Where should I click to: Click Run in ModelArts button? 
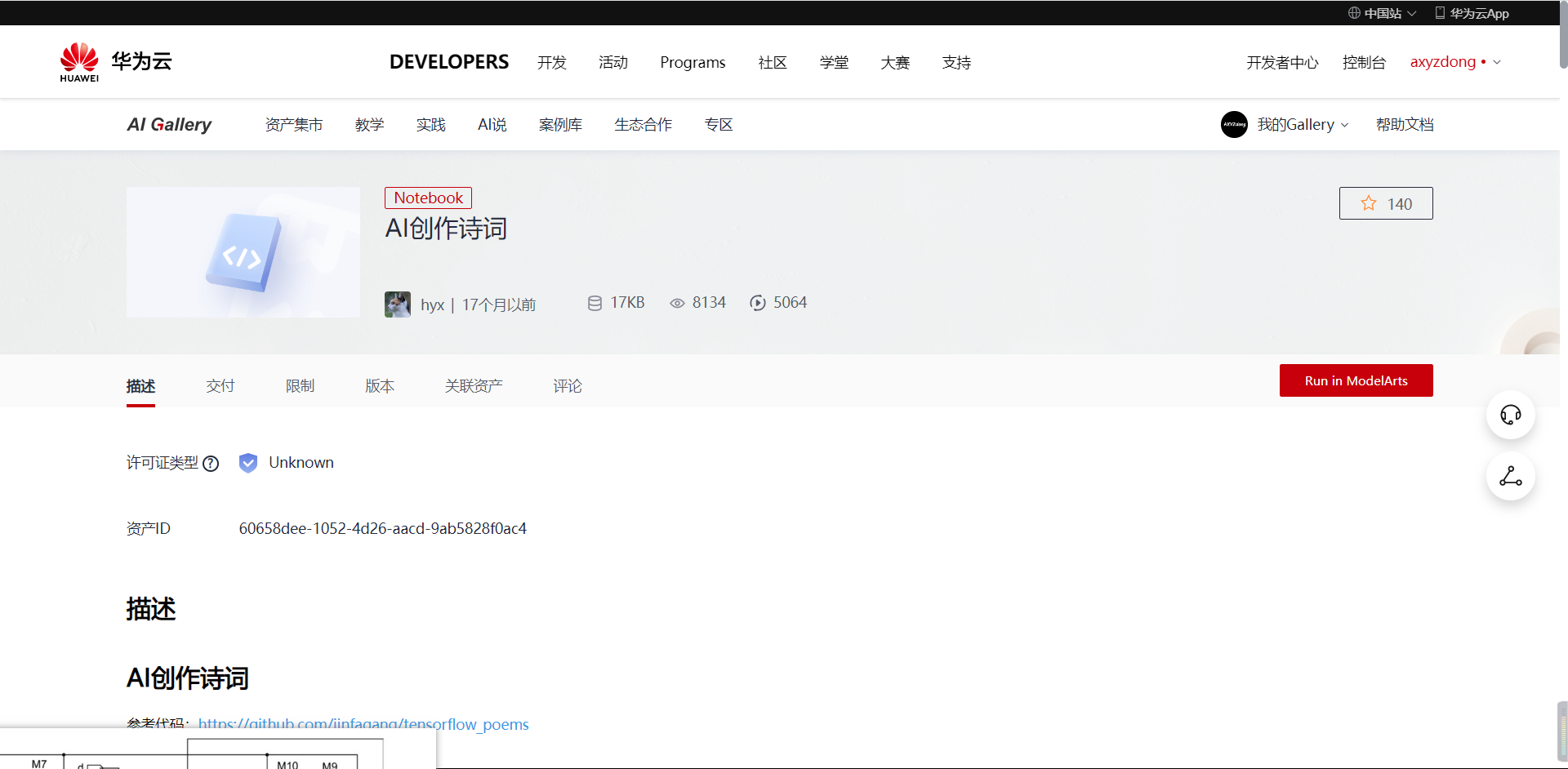tap(1356, 380)
